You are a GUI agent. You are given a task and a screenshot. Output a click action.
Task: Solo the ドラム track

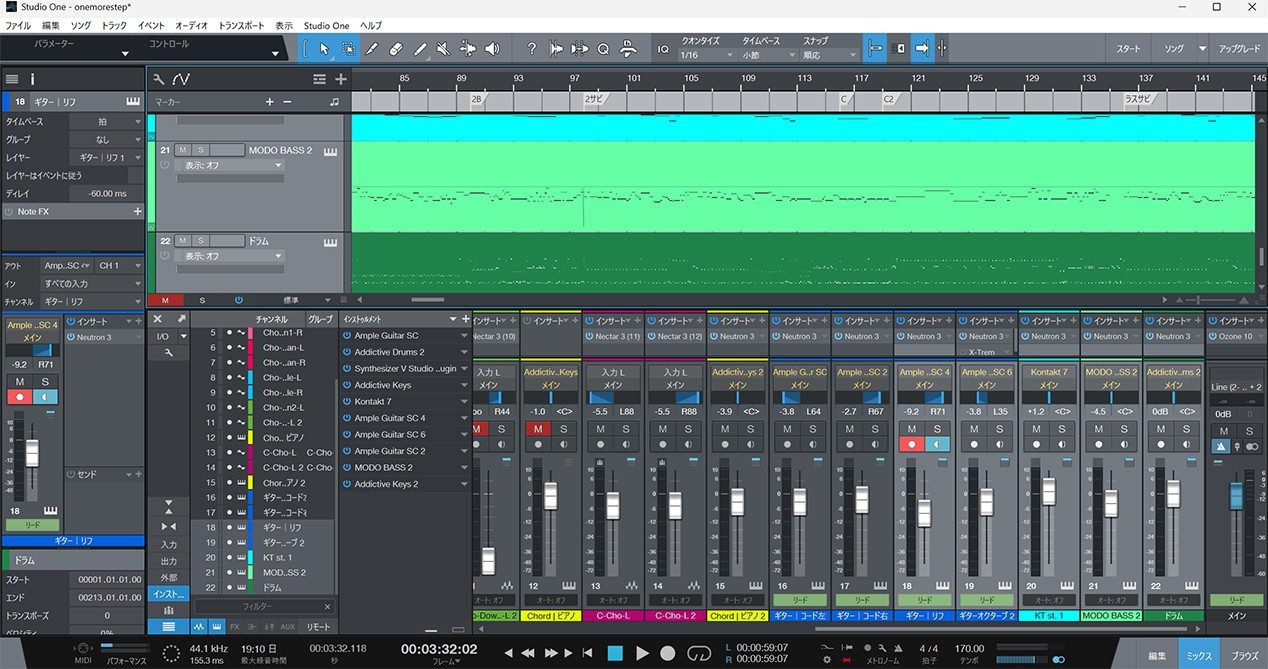(199, 241)
